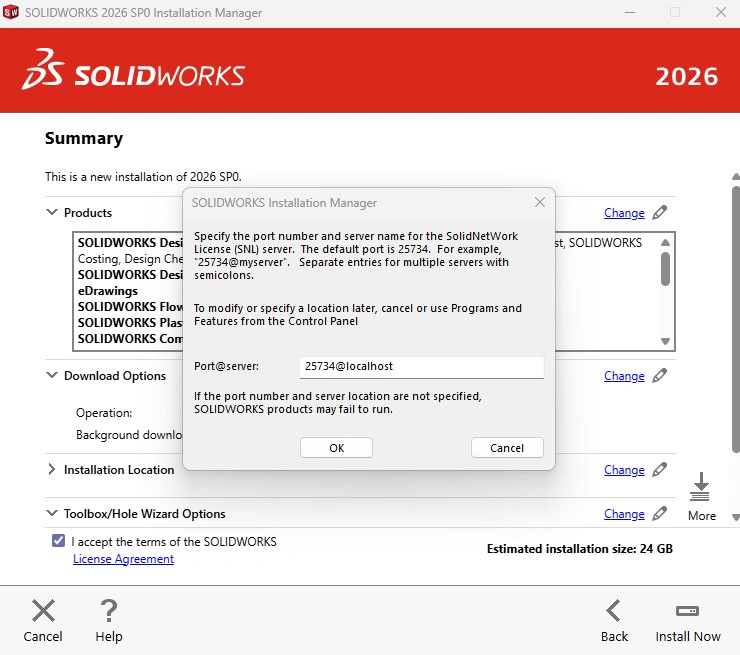Click the main page scroll up arrow
The height and width of the screenshot is (655, 740).
[736, 177]
